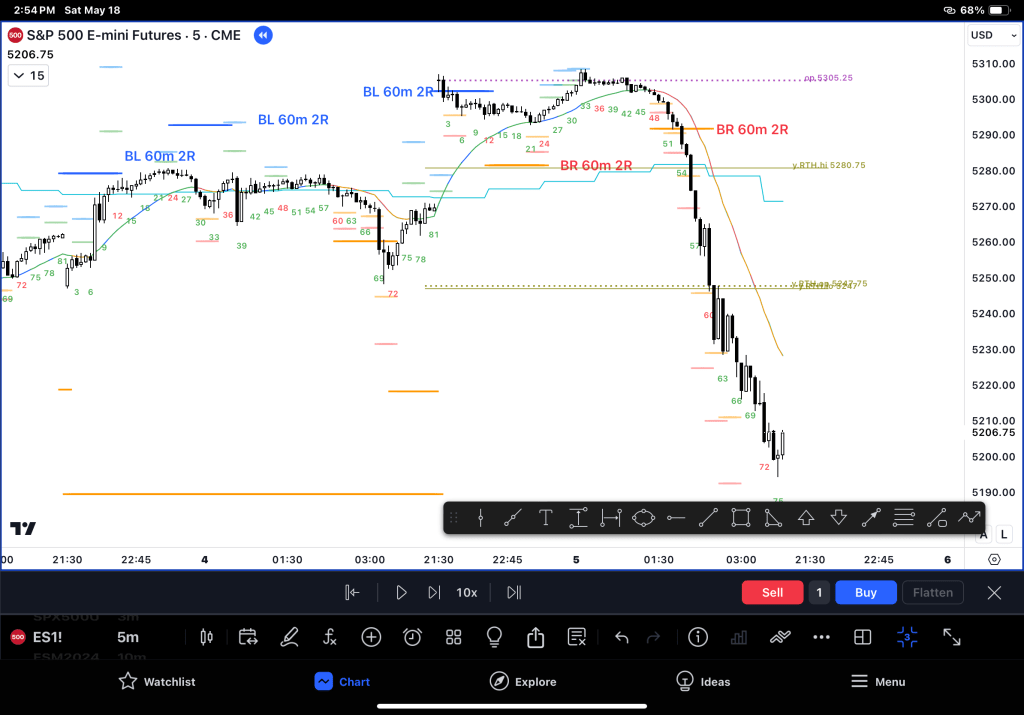Image resolution: width=1024 pixels, height=715 pixels.
Task: Switch to the Watchlist tab
Action: pos(157,681)
